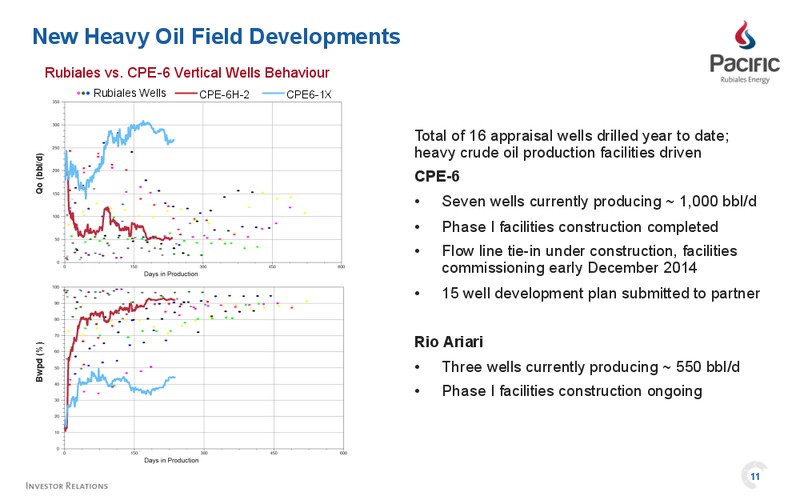
Task: Click bullet 'Phase I facilities construction completed'
Action: [x=580, y=227]
